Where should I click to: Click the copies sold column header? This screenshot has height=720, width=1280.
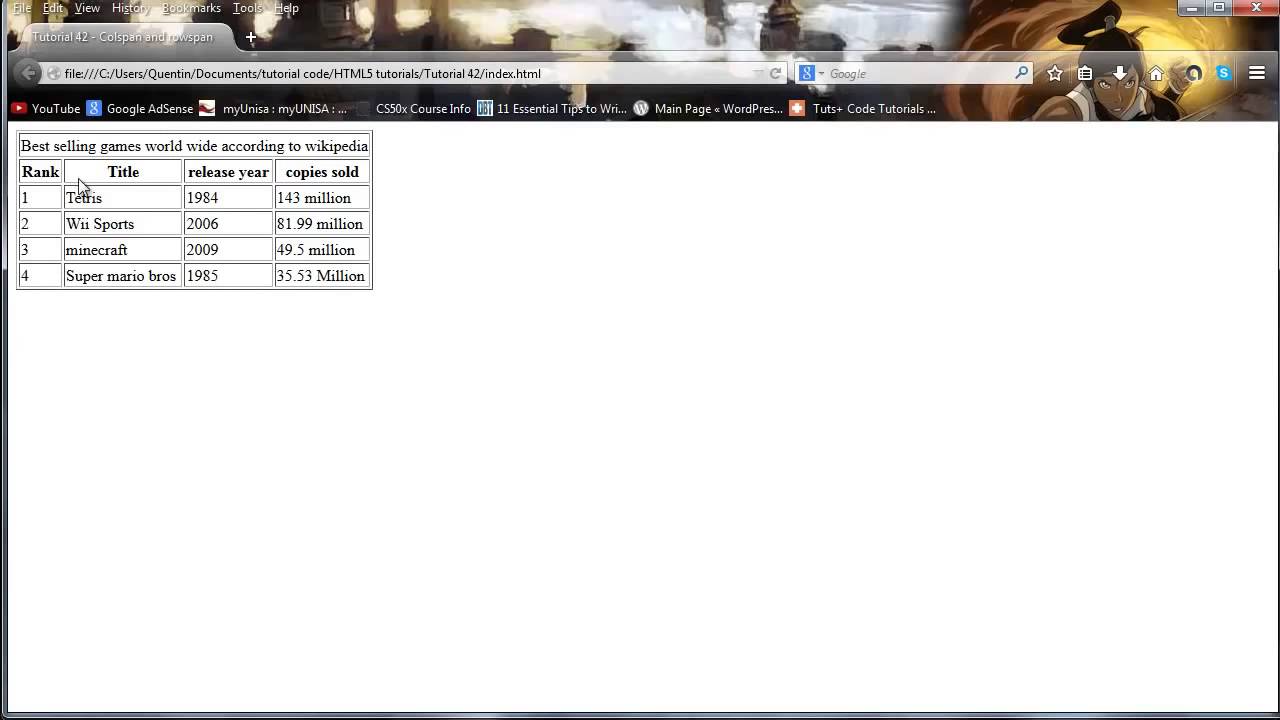click(x=322, y=172)
